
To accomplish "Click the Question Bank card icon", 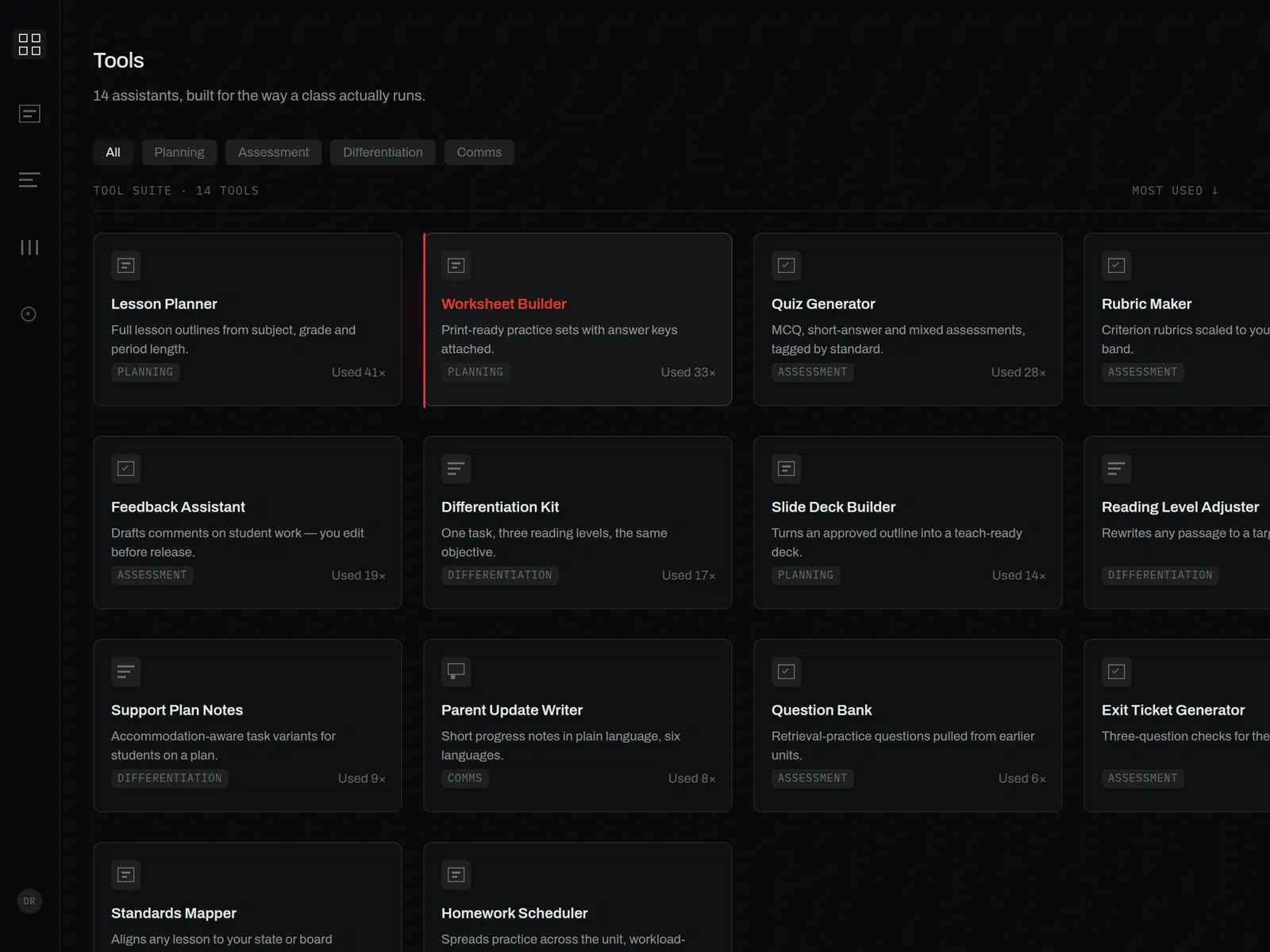I will click(x=787, y=672).
